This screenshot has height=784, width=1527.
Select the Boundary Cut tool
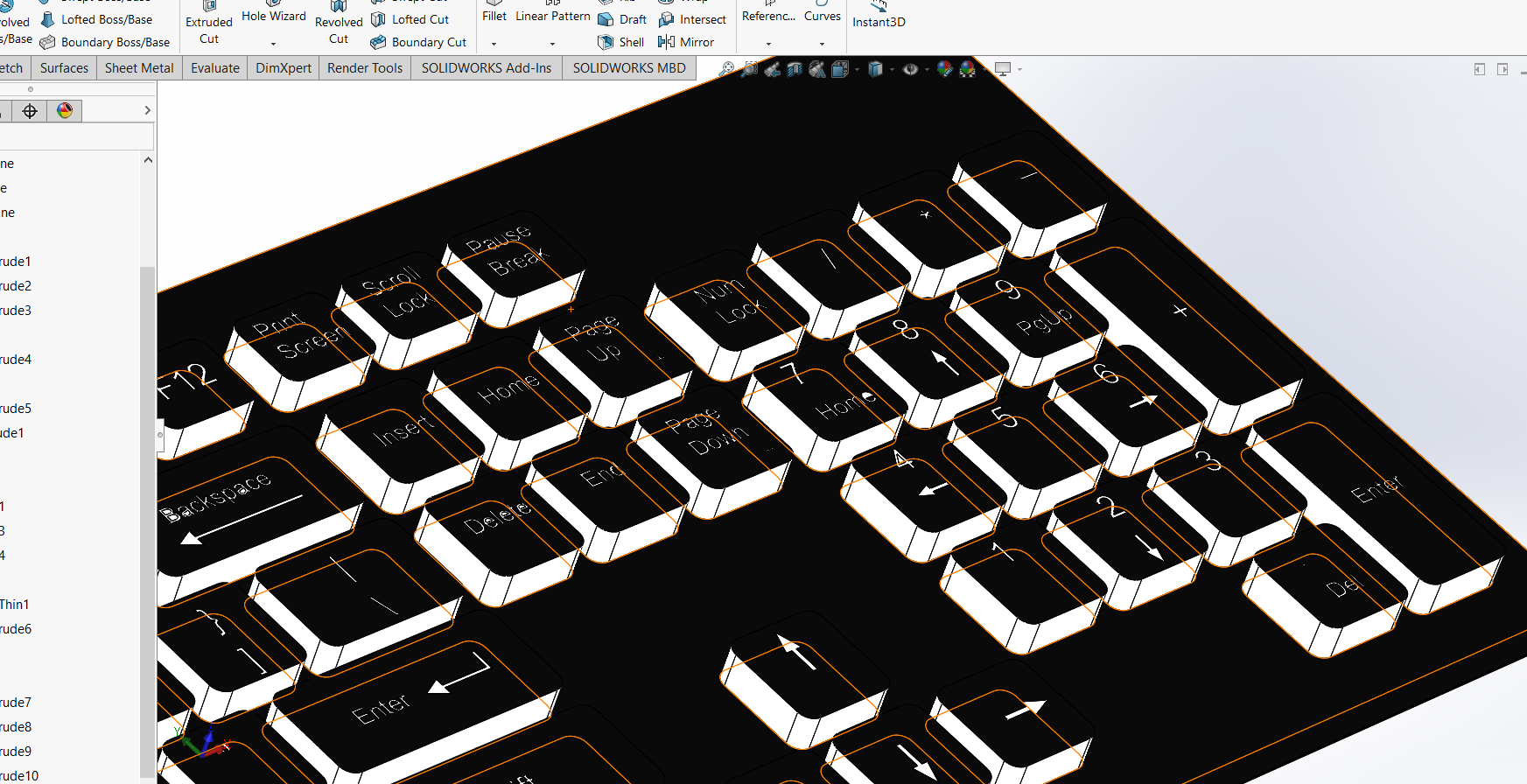[x=418, y=42]
